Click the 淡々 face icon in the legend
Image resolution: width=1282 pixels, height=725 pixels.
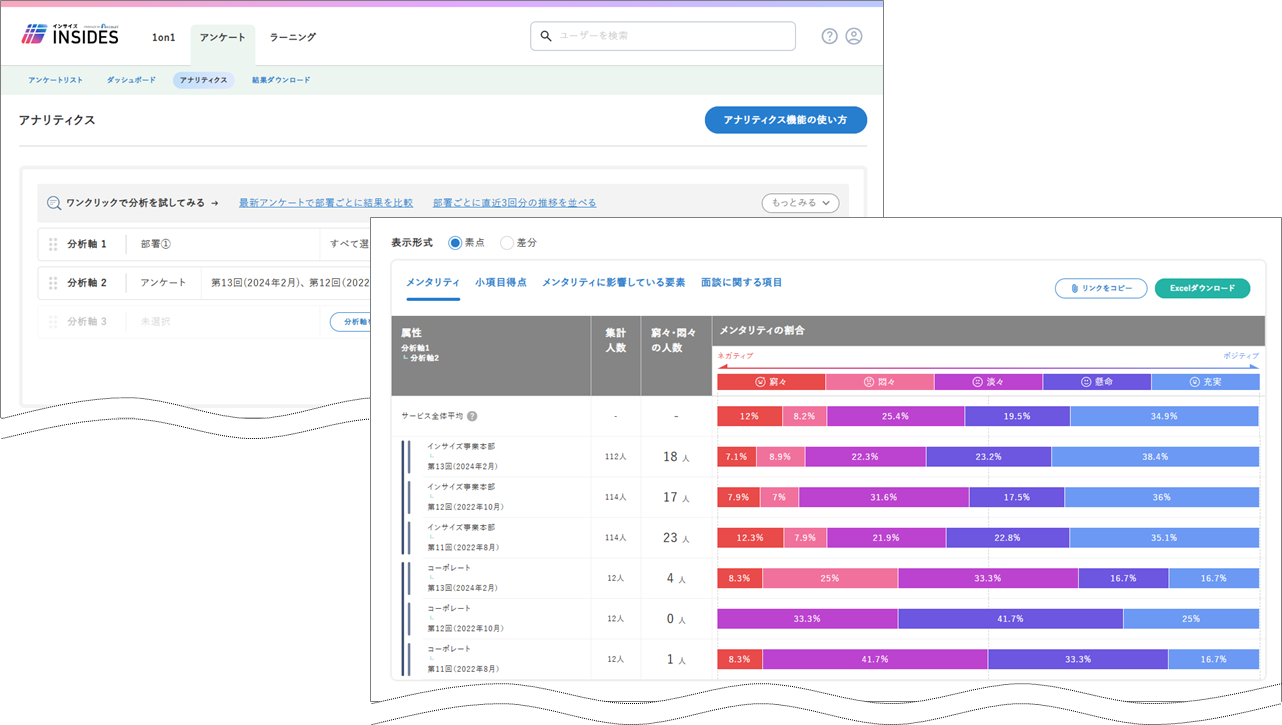tap(977, 382)
